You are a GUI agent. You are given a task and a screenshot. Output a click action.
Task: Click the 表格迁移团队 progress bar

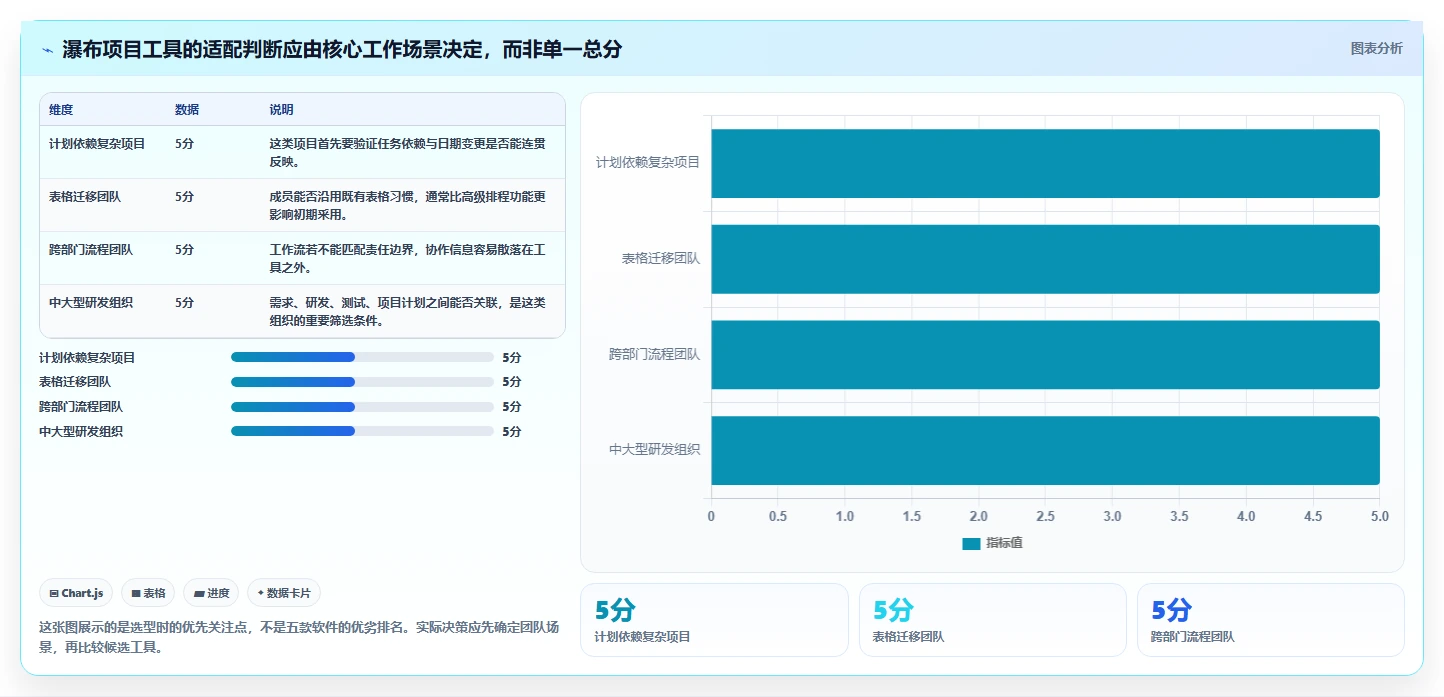[362, 382]
